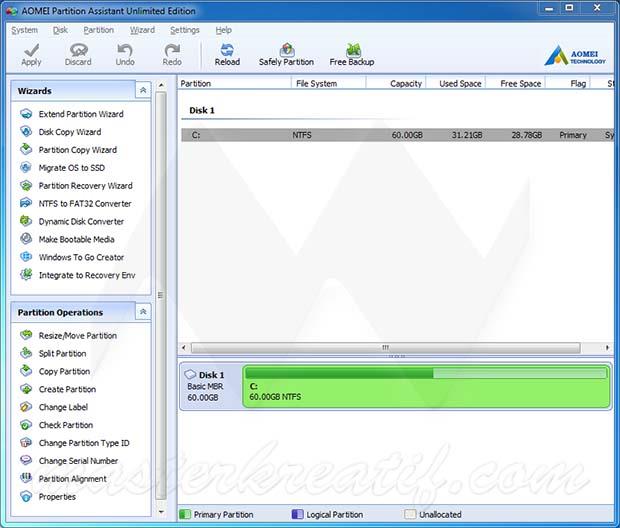Click left arrow of horizontal scrollbar

click(x=183, y=348)
